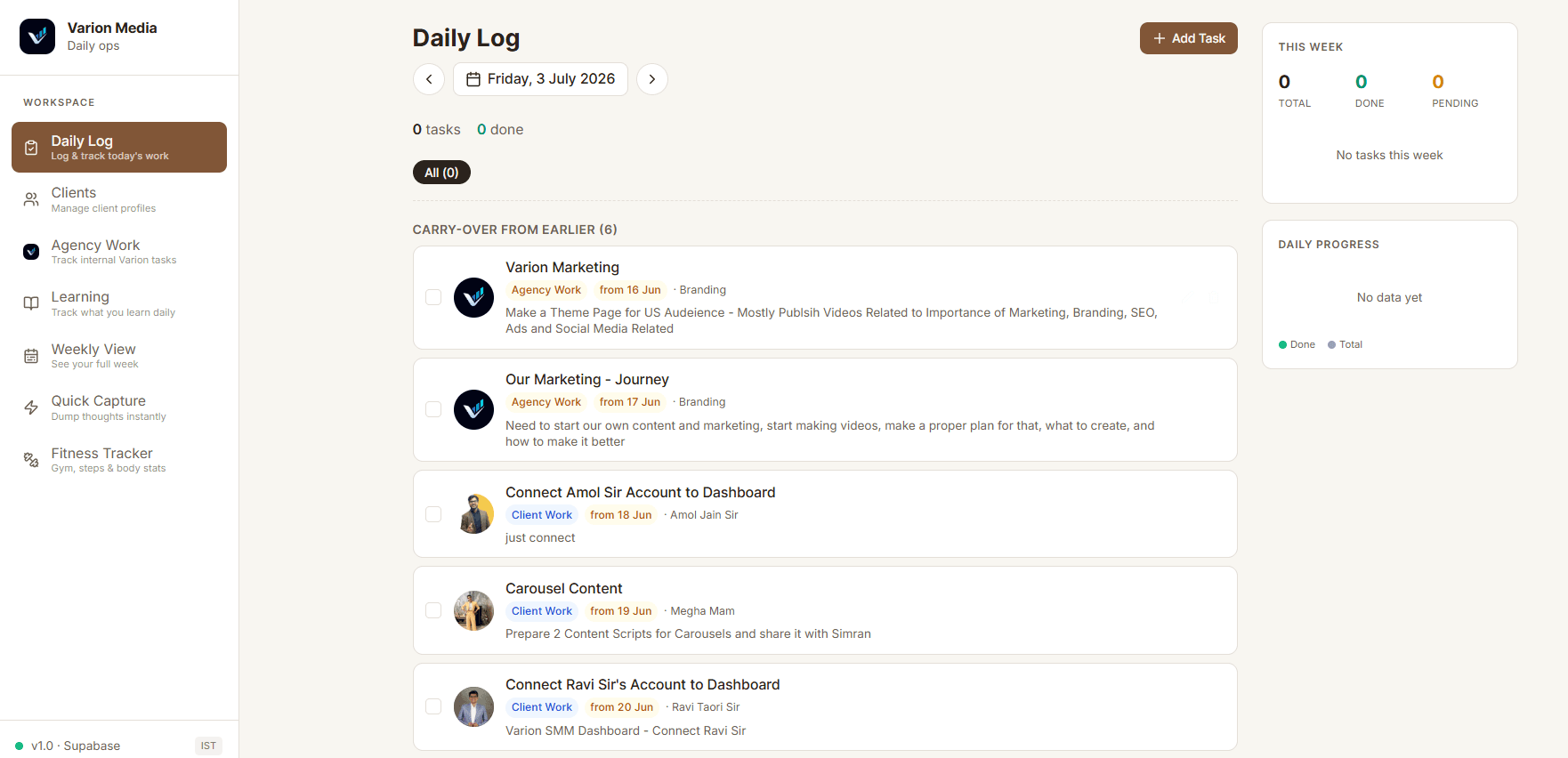This screenshot has height=758, width=1568.
Task: Click Client Work tag on Connect Ravi Sir's
Action: click(541, 707)
